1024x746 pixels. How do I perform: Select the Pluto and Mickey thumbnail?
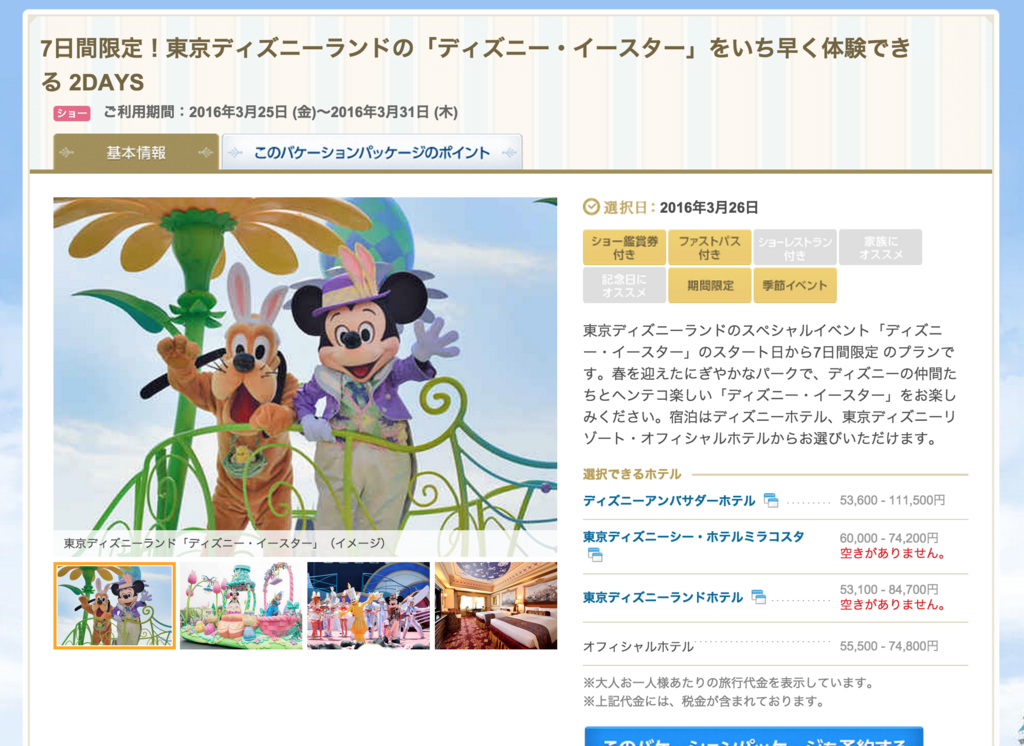click(114, 606)
